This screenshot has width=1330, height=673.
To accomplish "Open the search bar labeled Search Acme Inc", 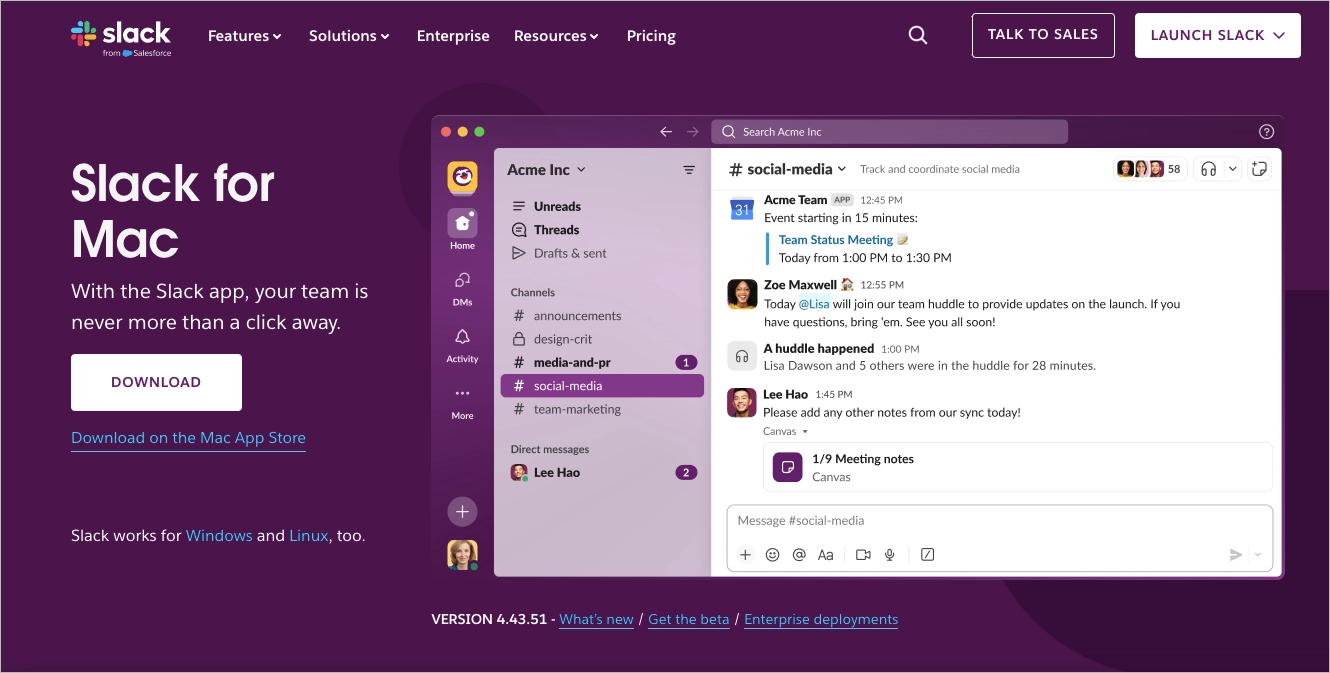I will [890, 131].
